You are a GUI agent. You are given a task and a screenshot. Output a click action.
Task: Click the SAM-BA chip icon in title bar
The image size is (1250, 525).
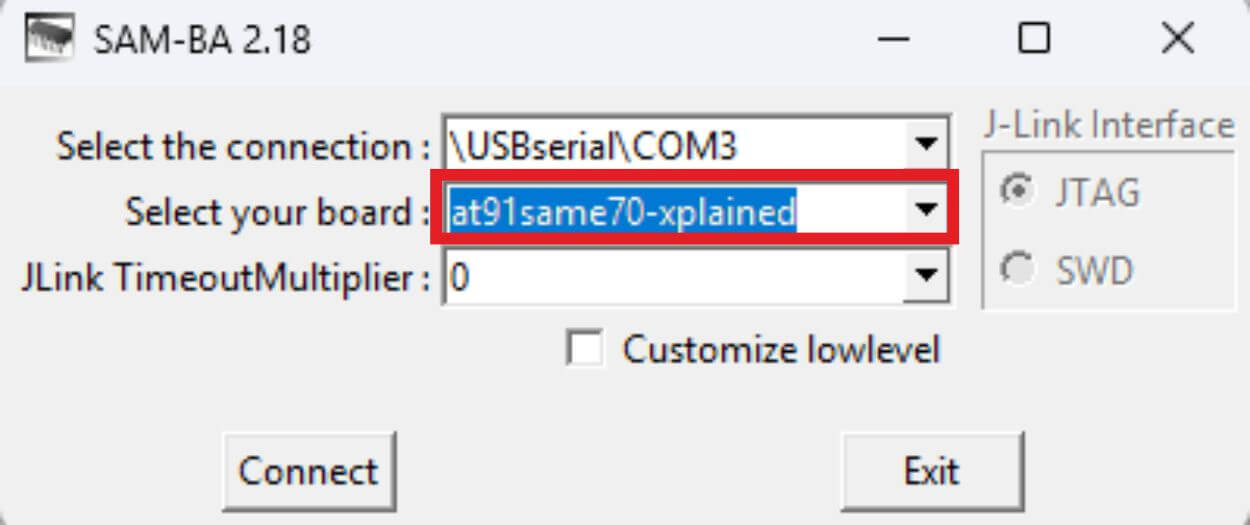click(50, 39)
